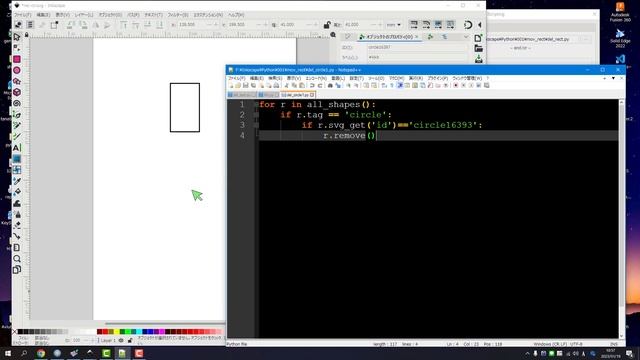Image resolution: width=640 pixels, height=360 pixels.
Task: Select the Node edit tool
Action: click(x=17, y=48)
